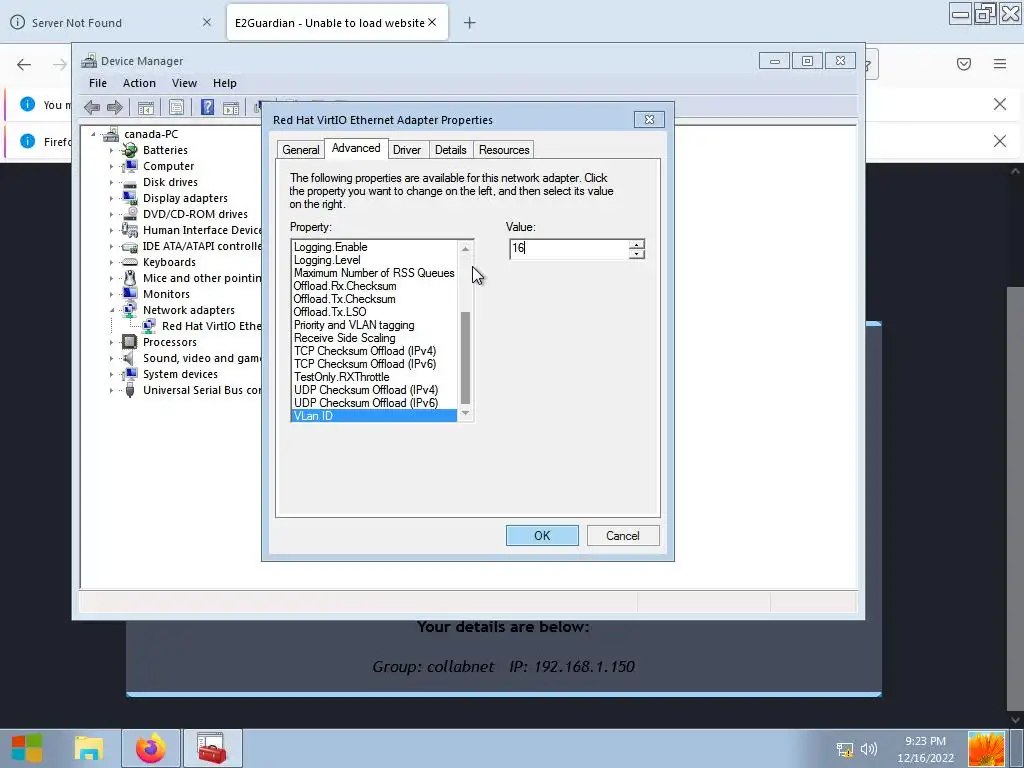The width and height of the screenshot is (1024, 768).
Task: Select the Batteries category icon
Action: tap(130, 150)
